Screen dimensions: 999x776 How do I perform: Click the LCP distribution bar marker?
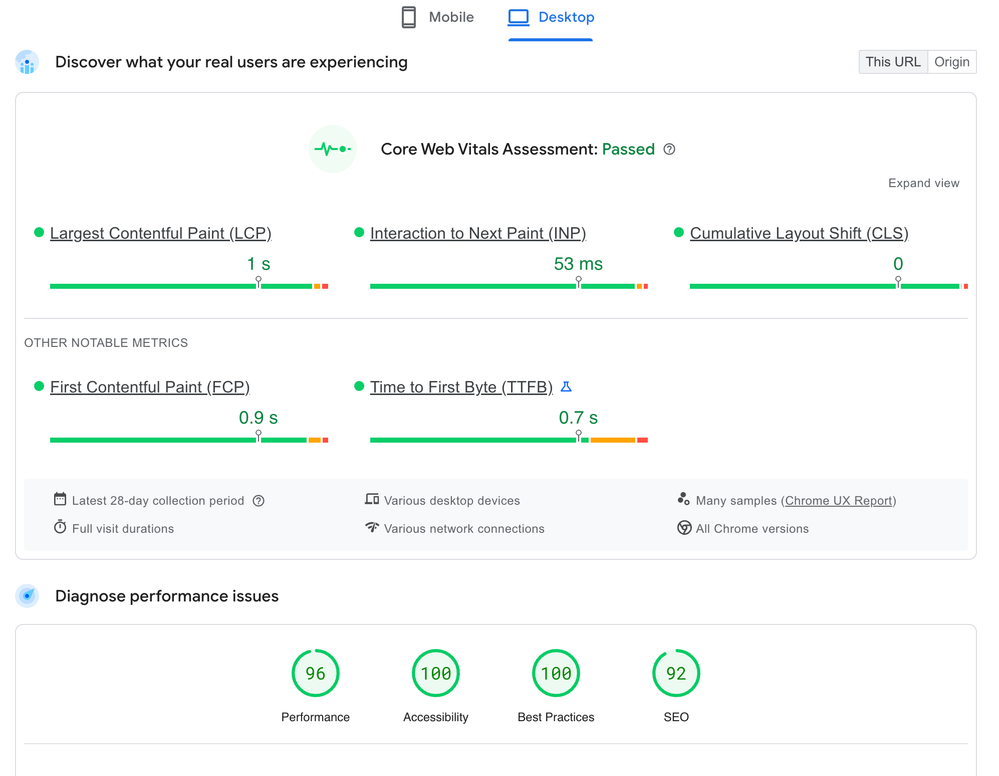click(x=258, y=282)
